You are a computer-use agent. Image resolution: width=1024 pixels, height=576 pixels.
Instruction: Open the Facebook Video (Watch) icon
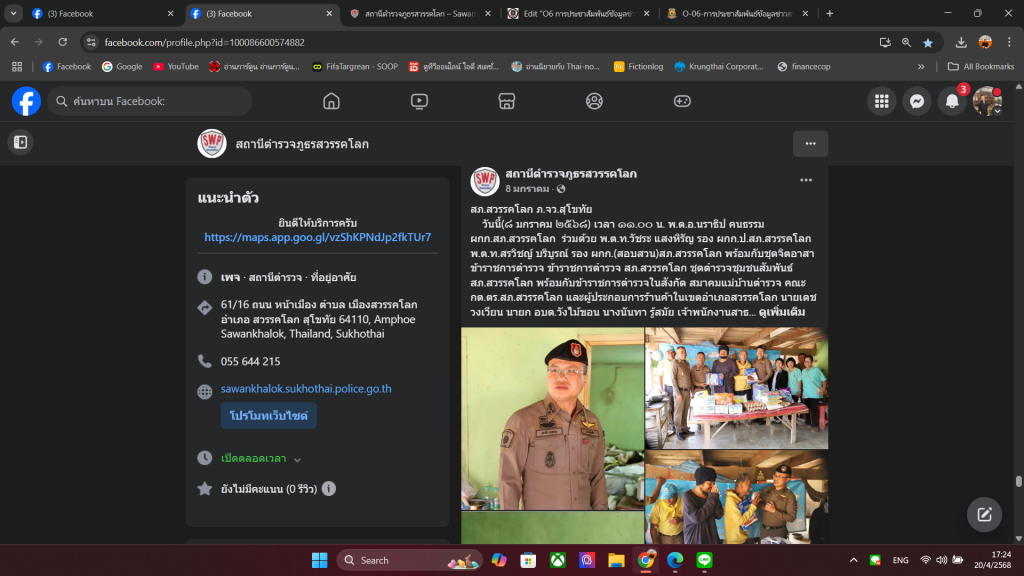[x=419, y=101]
